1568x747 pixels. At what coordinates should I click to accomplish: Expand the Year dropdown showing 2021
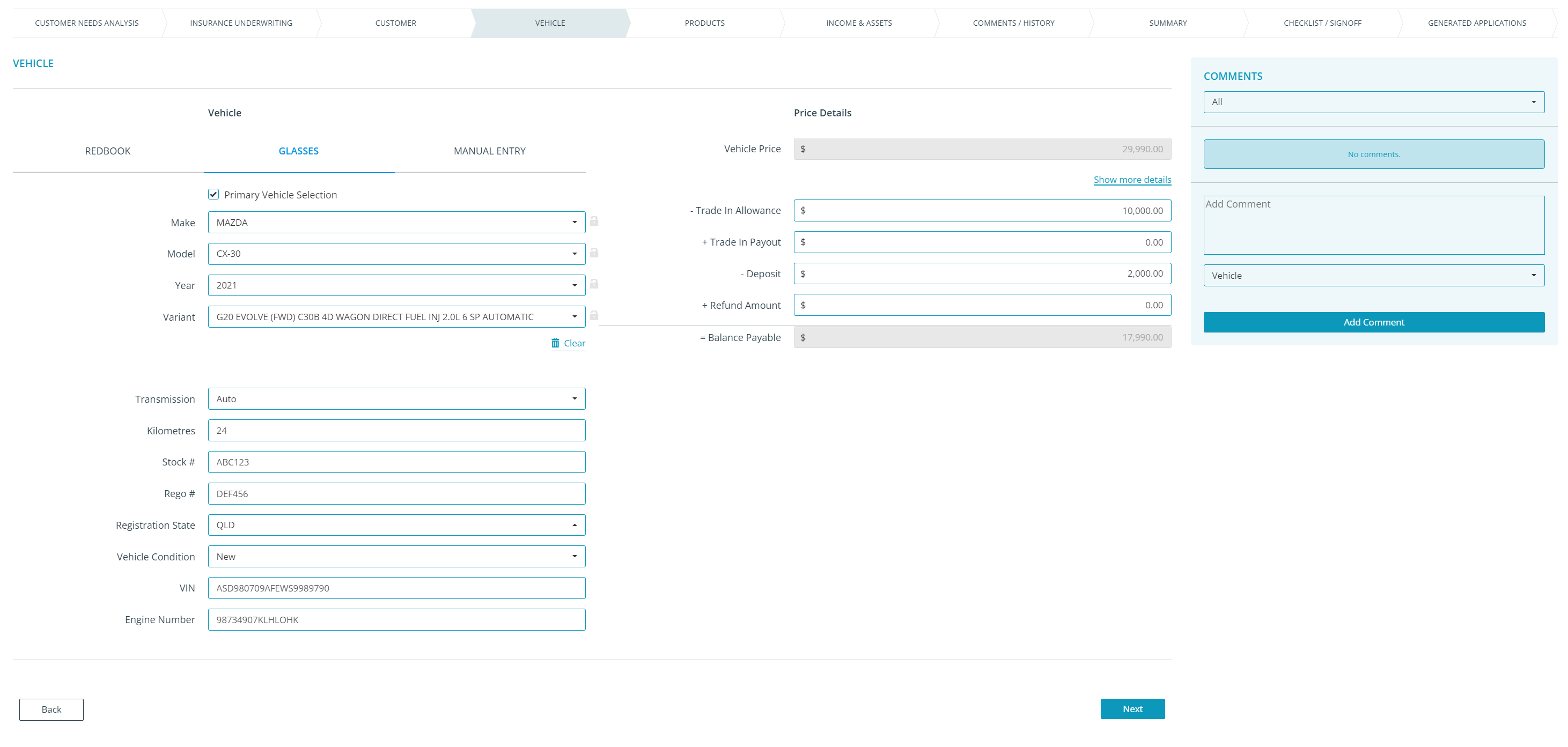(396, 285)
